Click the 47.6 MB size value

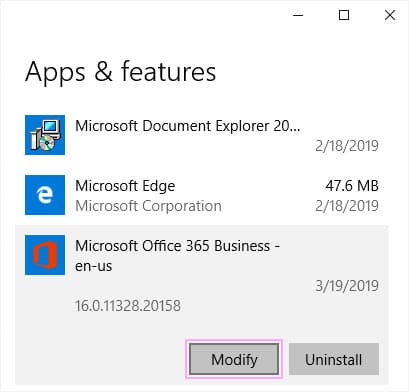coord(352,186)
